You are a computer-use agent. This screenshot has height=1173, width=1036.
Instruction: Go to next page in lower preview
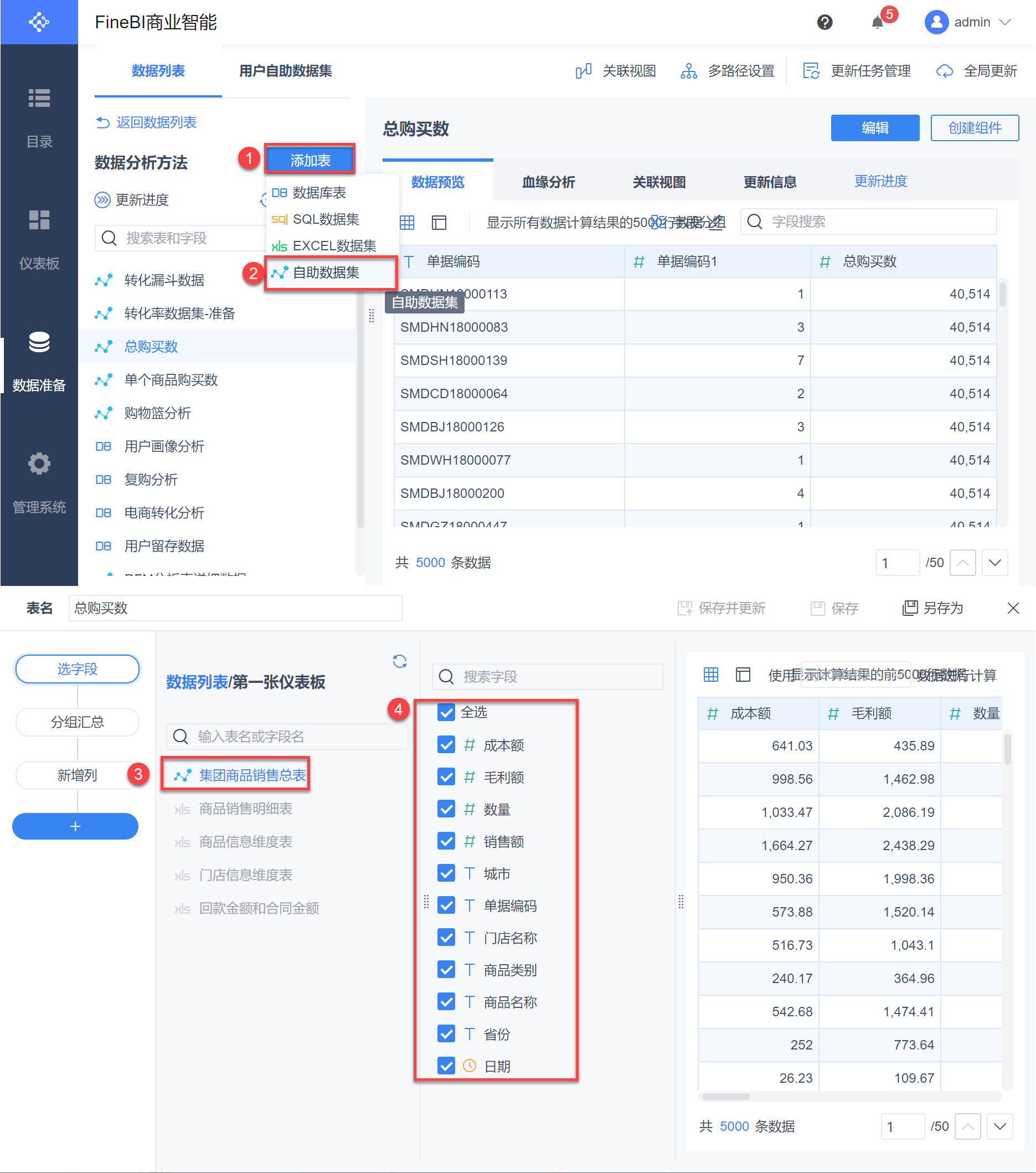pos(1000,1126)
